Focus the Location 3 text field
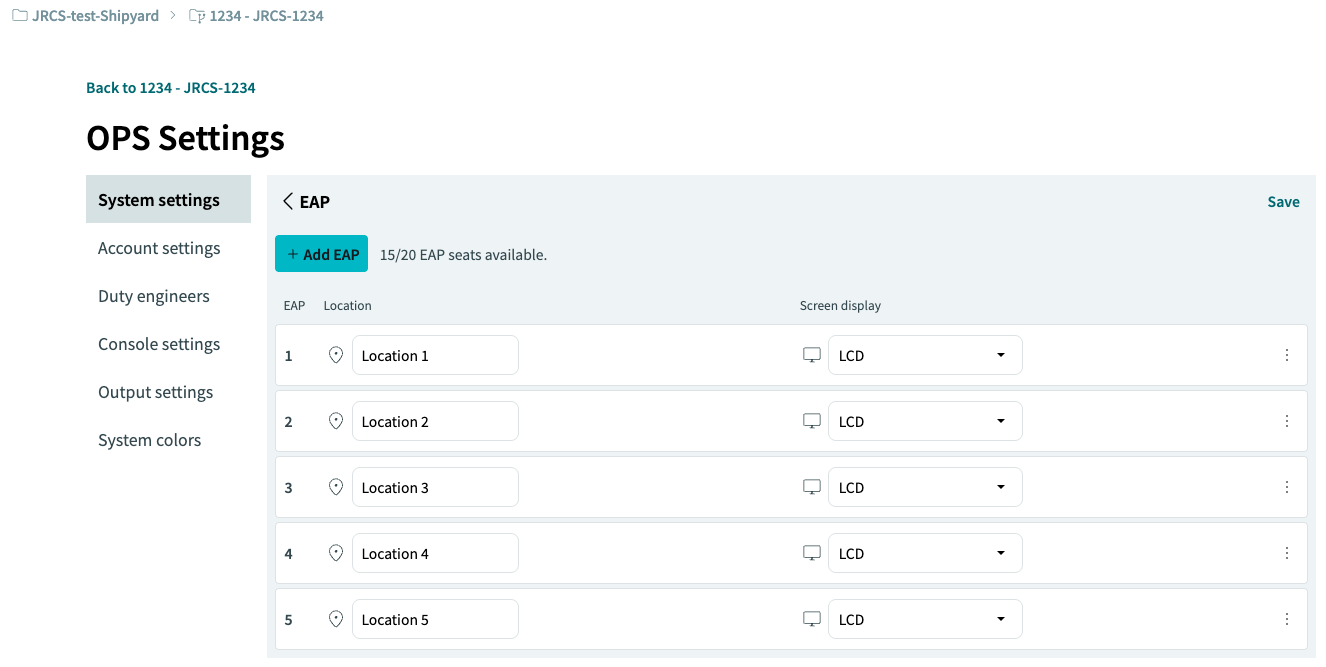The height and width of the screenshot is (667, 1326). tap(435, 487)
